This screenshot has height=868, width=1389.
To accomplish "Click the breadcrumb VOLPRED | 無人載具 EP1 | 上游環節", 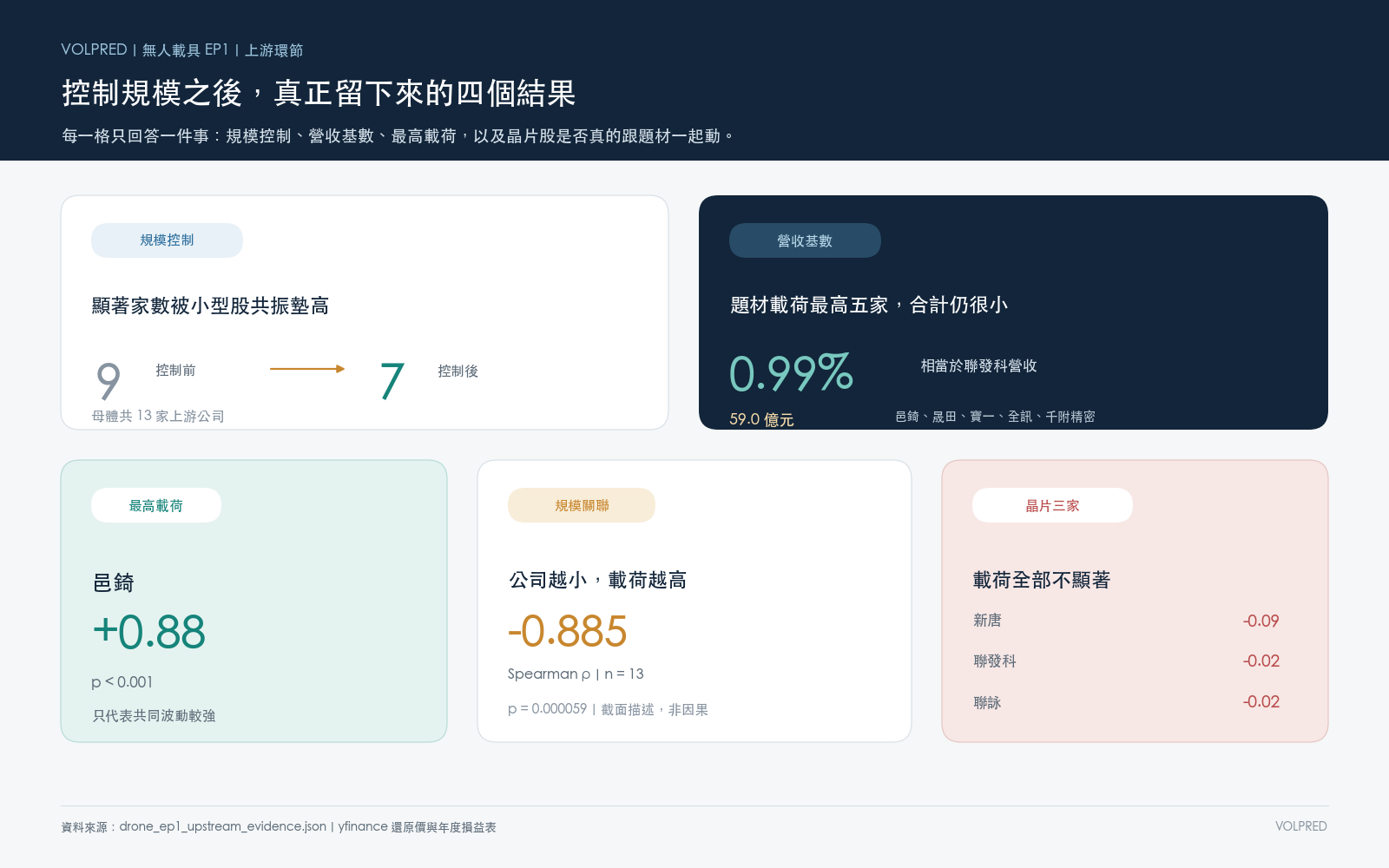I will coord(182,49).
